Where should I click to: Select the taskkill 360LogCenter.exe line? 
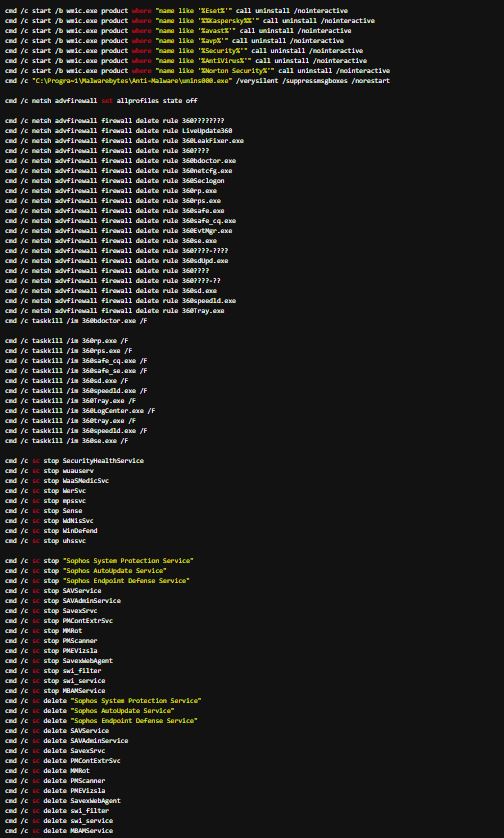[x=80, y=410]
